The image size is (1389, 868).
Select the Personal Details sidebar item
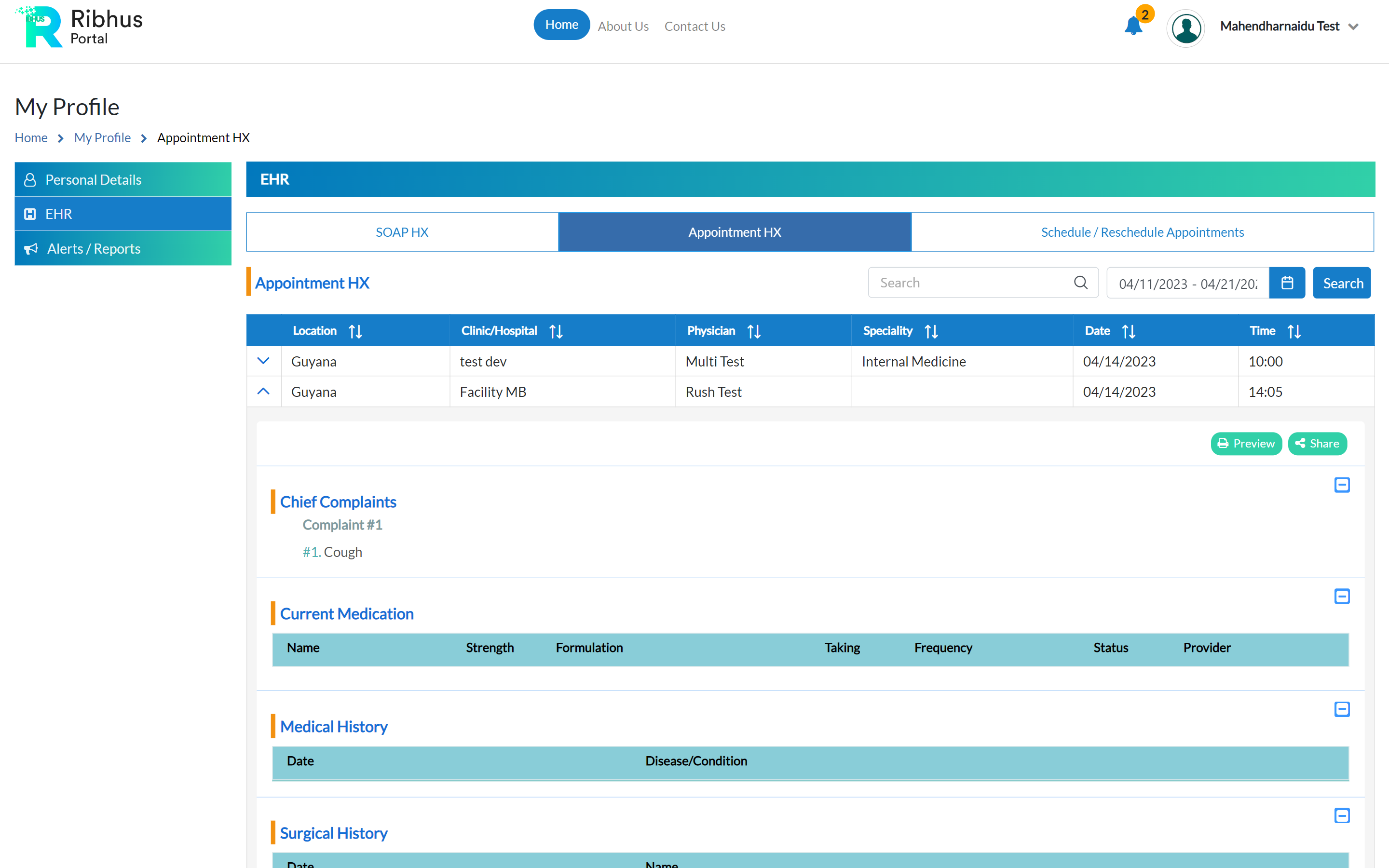(x=94, y=179)
